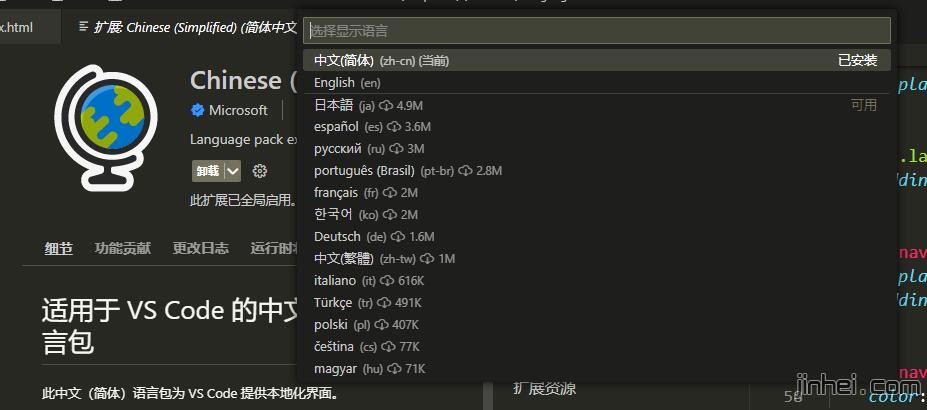The image size is (927, 410).
Task: Switch to the 扩展: Chinese (Simplified) editor tab
Action: (187, 27)
